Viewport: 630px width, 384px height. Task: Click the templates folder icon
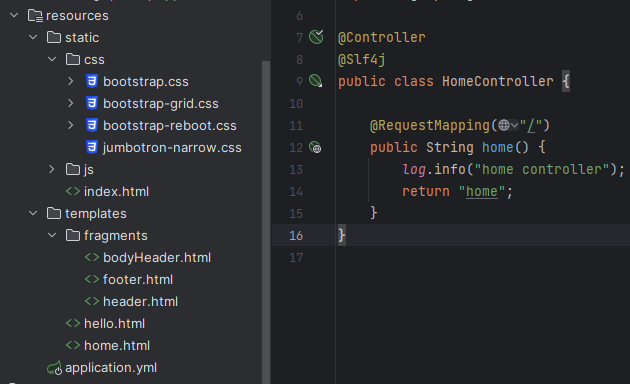click(54, 213)
